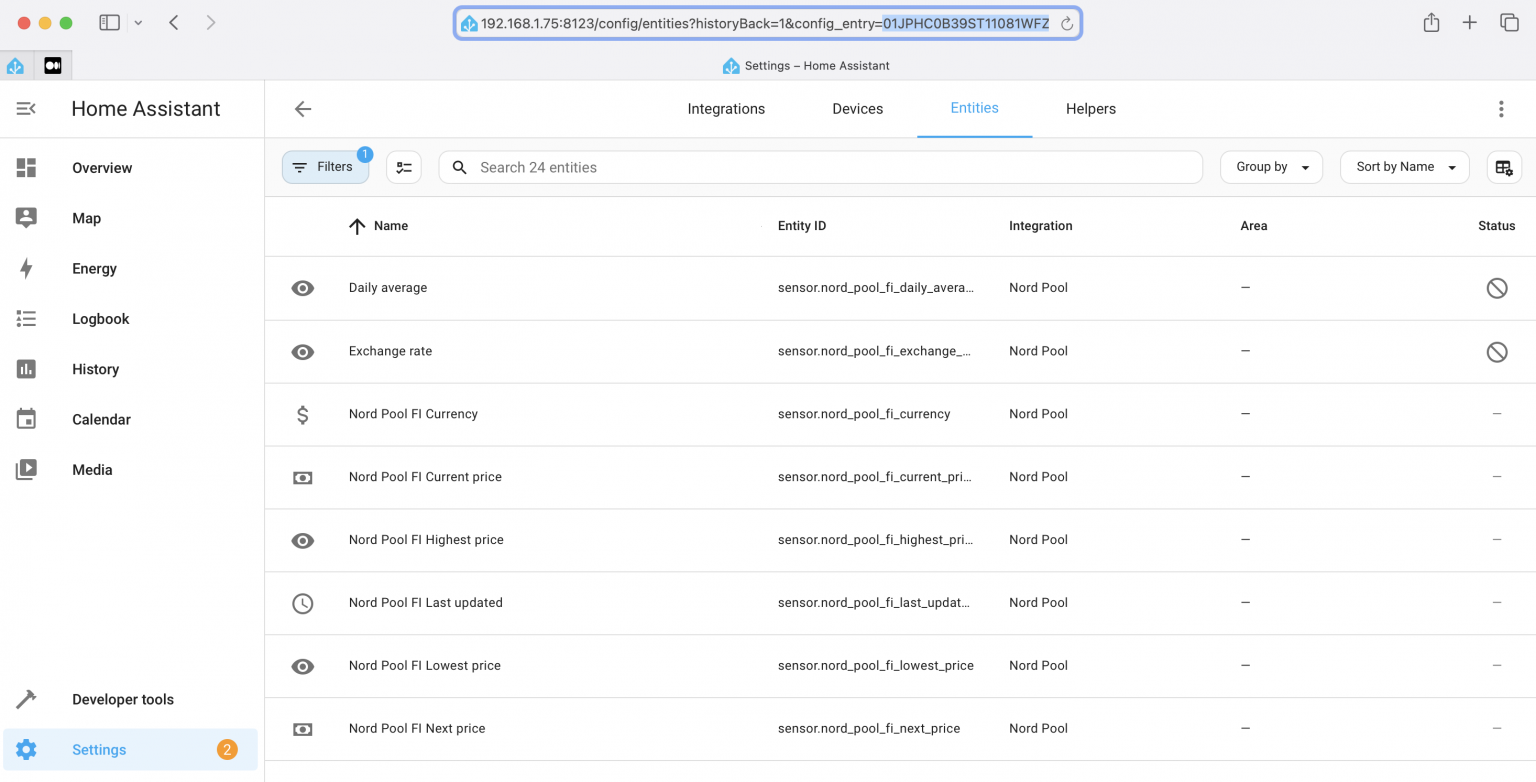Open the Group by dropdown
1536x782 pixels.
coord(1271,167)
